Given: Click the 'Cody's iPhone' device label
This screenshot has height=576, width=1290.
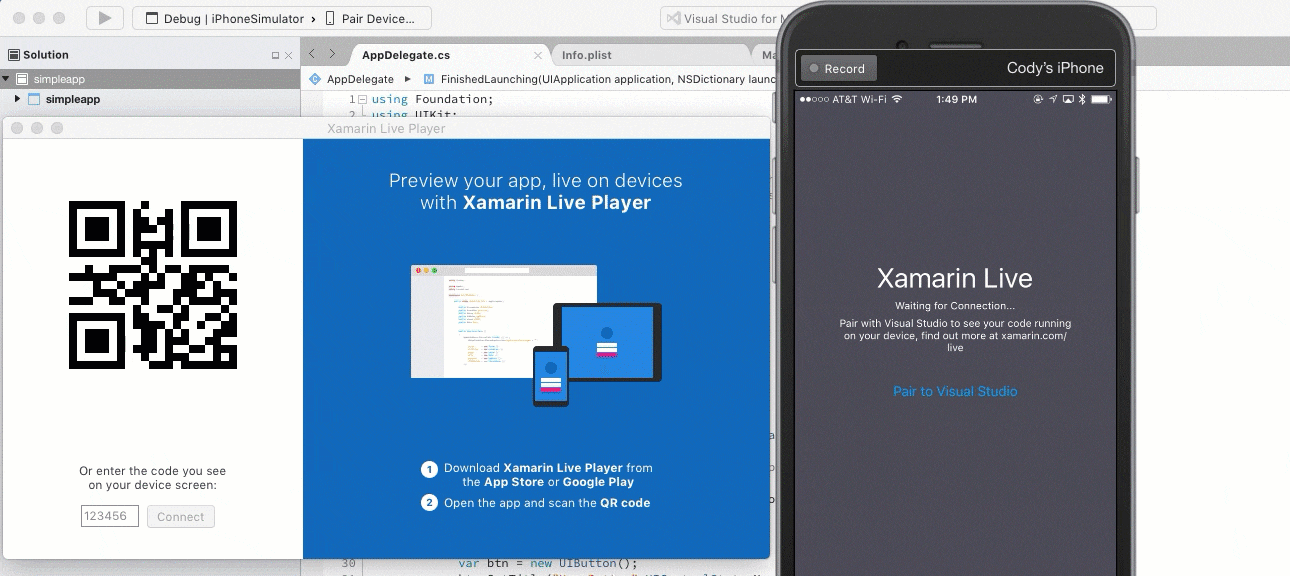Looking at the screenshot, I should click(x=1055, y=68).
